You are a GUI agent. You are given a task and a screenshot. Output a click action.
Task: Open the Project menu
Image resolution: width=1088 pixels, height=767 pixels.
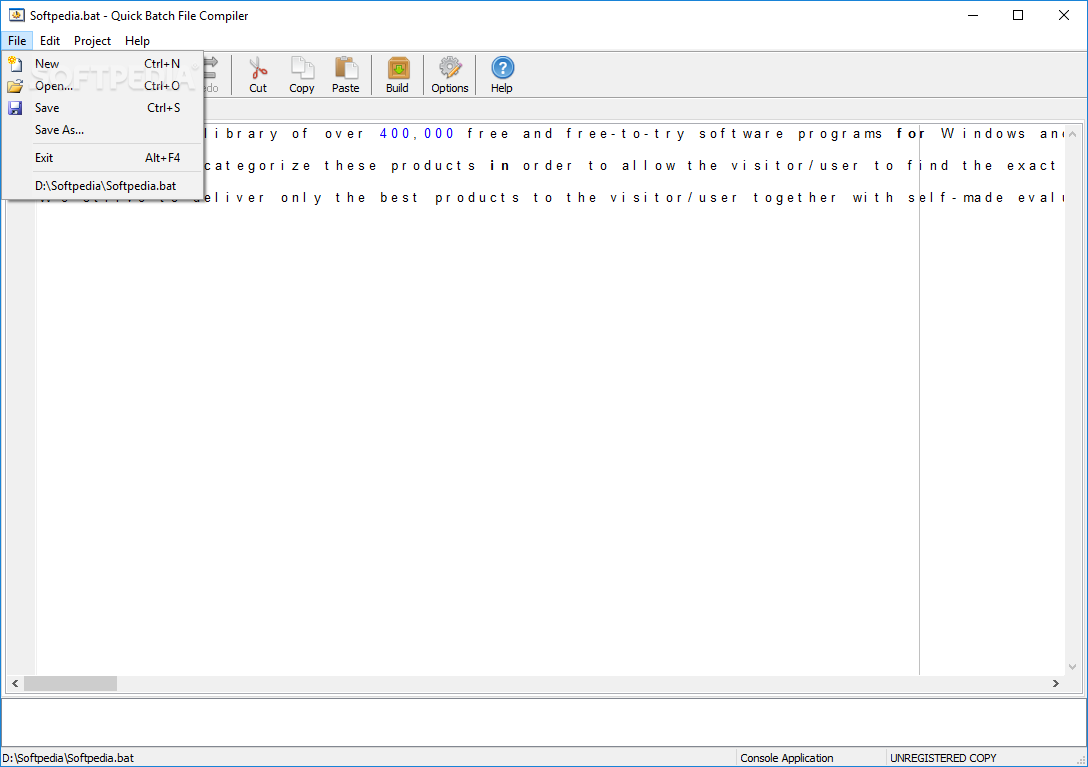(92, 41)
